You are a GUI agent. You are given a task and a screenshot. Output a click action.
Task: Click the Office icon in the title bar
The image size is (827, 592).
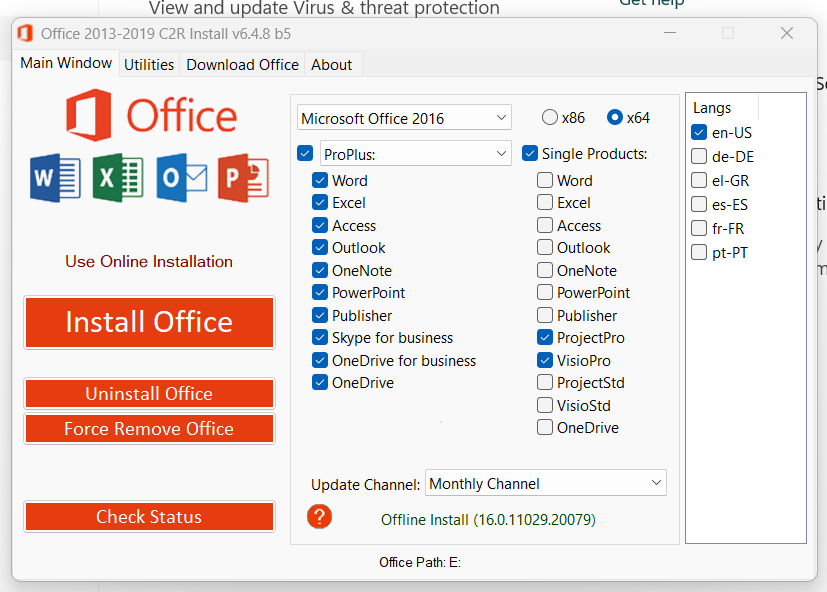click(x=25, y=33)
